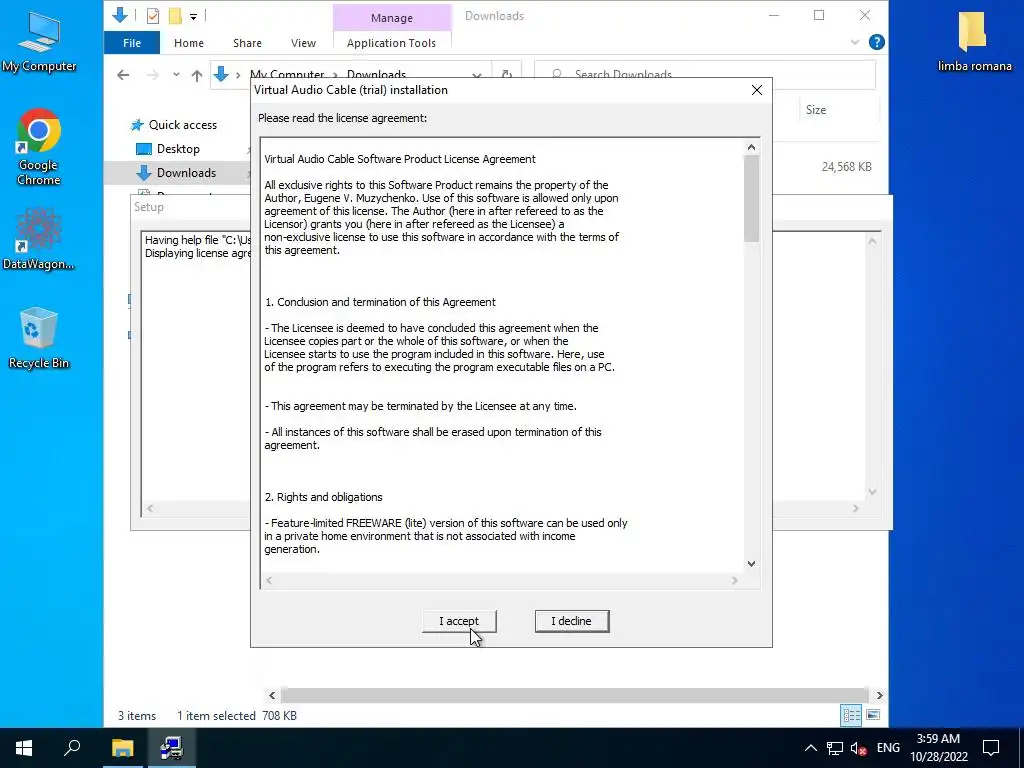Open taskbar clock and date

pos(938,748)
